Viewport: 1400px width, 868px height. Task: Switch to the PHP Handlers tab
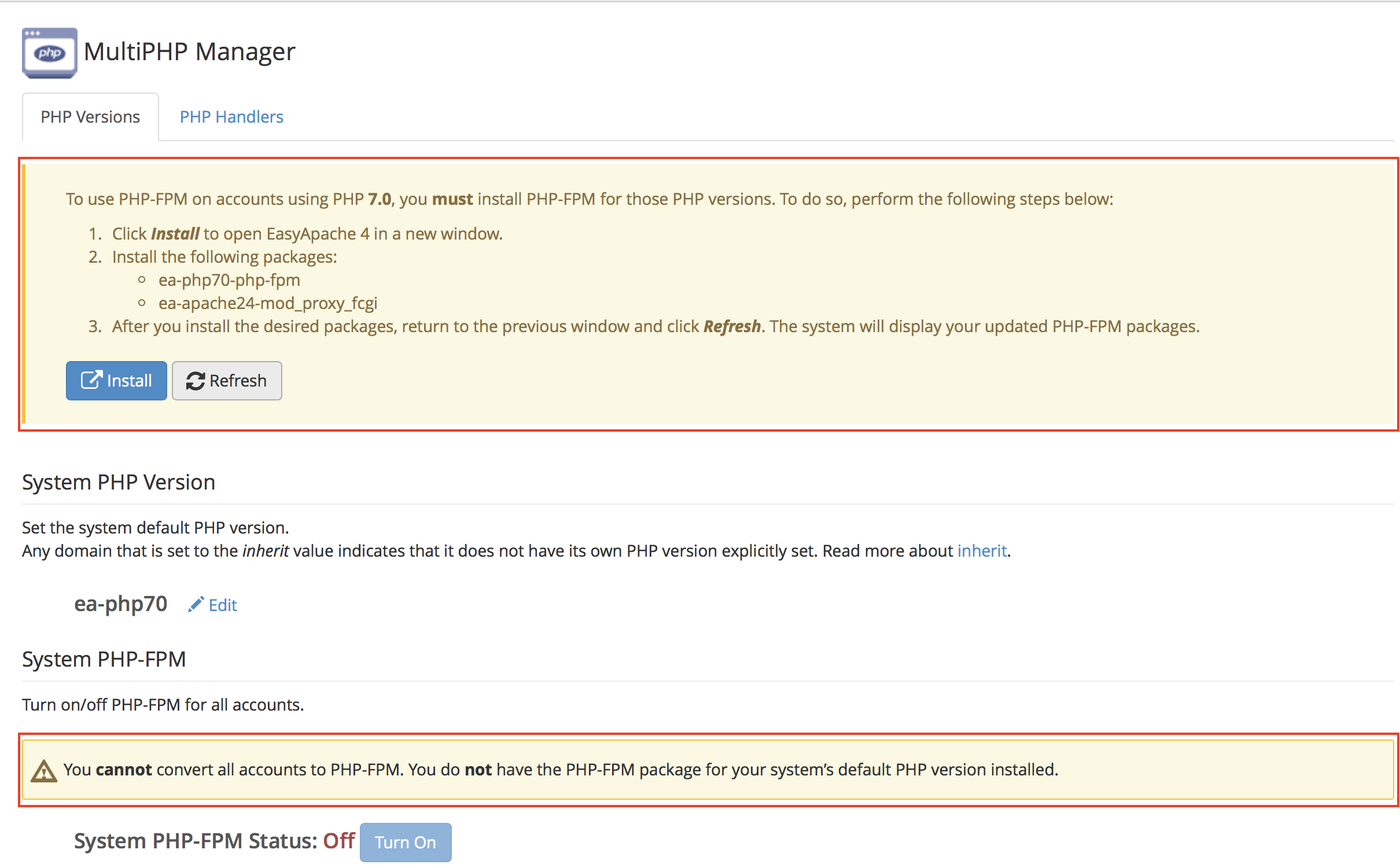coord(231,117)
